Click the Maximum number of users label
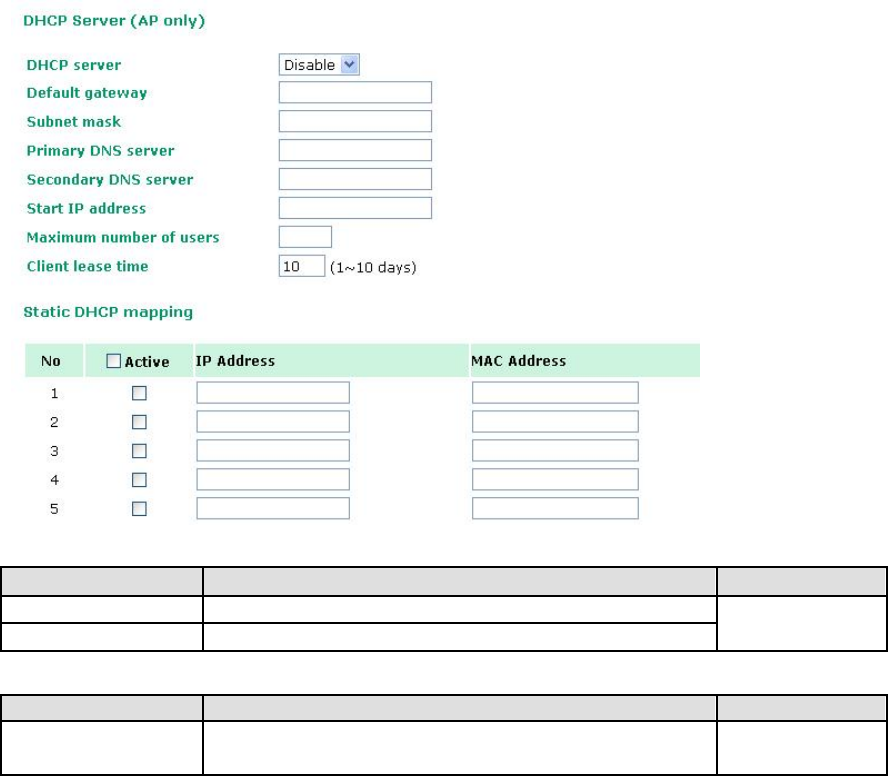The height and width of the screenshot is (776, 888). (123, 237)
